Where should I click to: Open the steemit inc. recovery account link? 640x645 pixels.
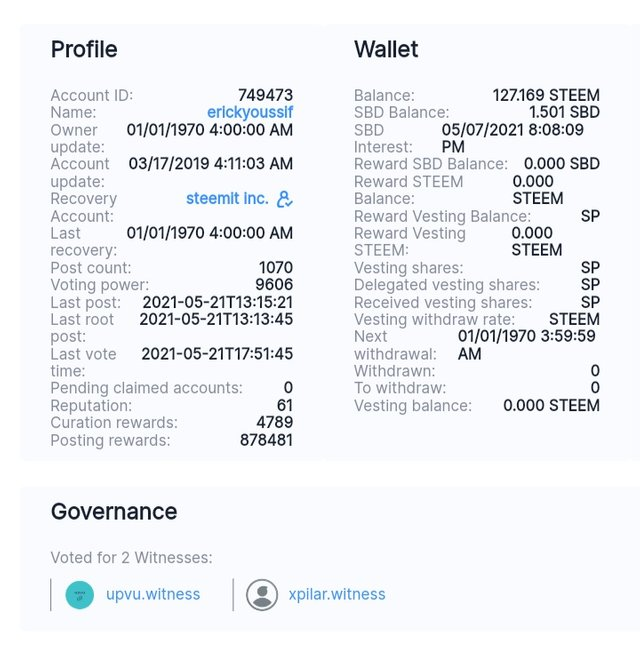[x=227, y=199]
